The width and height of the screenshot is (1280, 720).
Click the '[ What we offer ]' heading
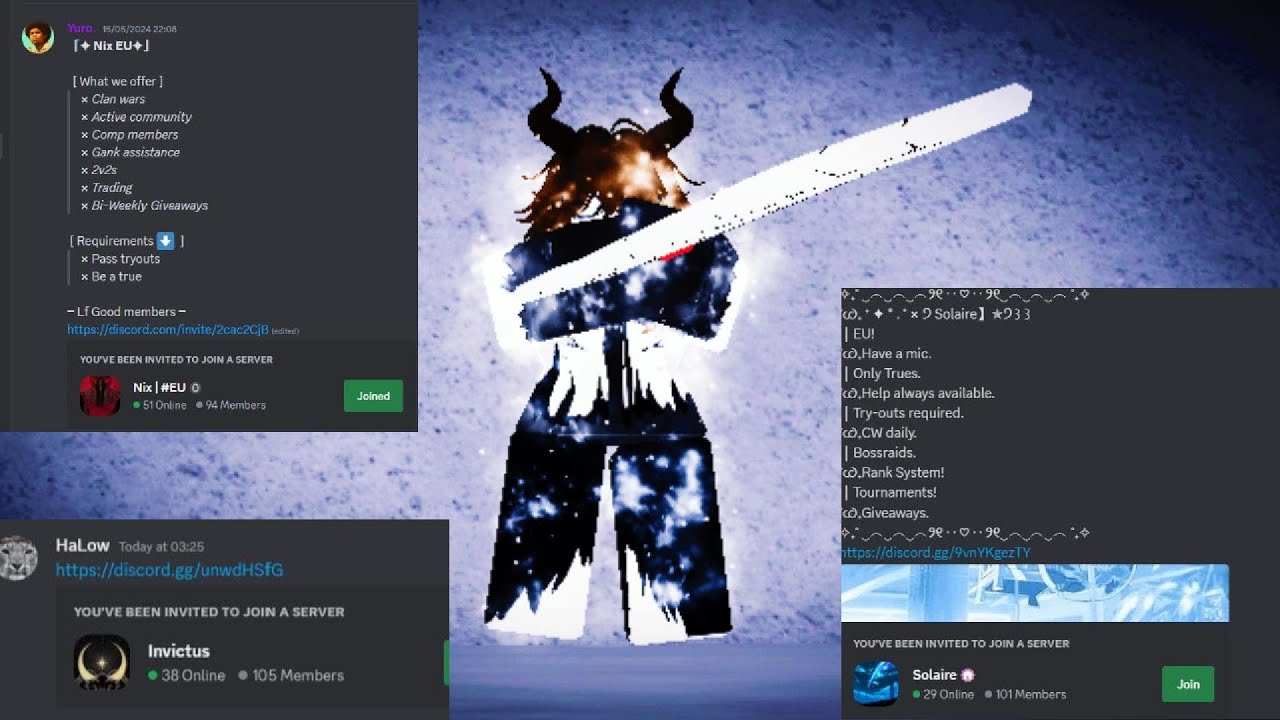pyautogui.click(x=117, y=81)
